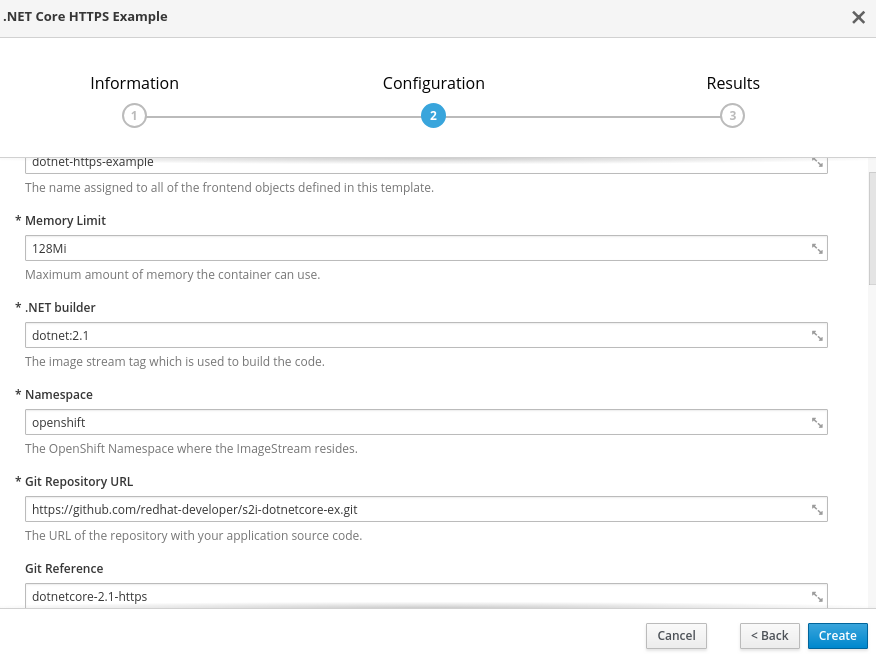Expand the .NET builder field editor icon
This screenshot has width=876, height=654.
[817, 336]
